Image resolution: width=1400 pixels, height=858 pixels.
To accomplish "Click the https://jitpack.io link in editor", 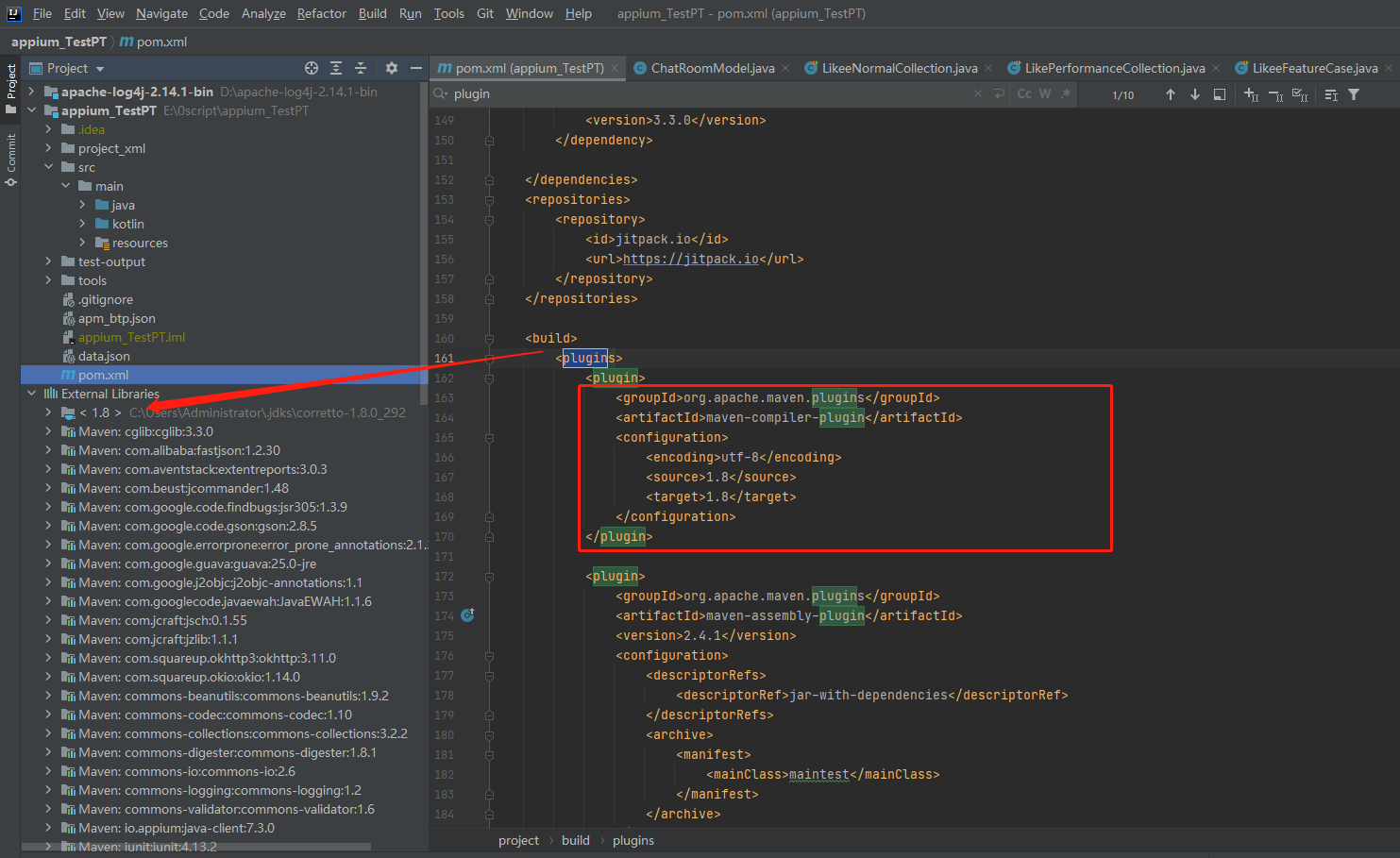I will pos(691,259).
